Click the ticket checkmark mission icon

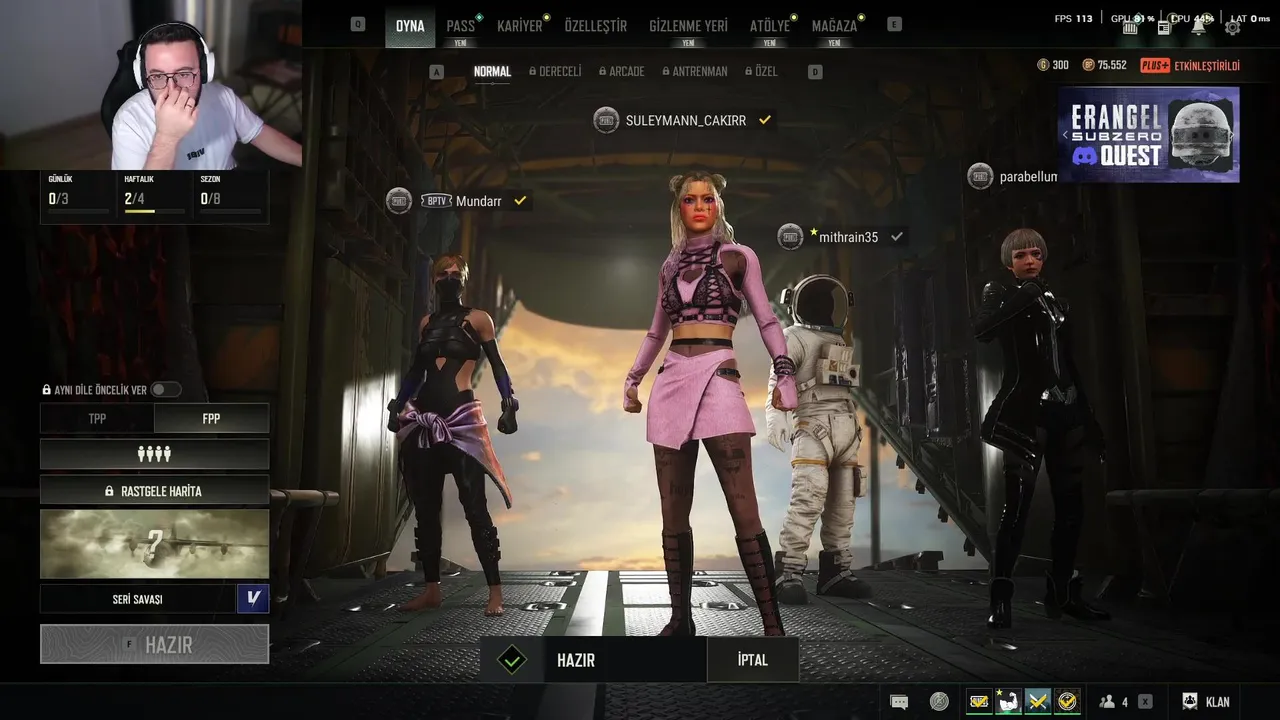pyautogui.click(x=979, y=702)
